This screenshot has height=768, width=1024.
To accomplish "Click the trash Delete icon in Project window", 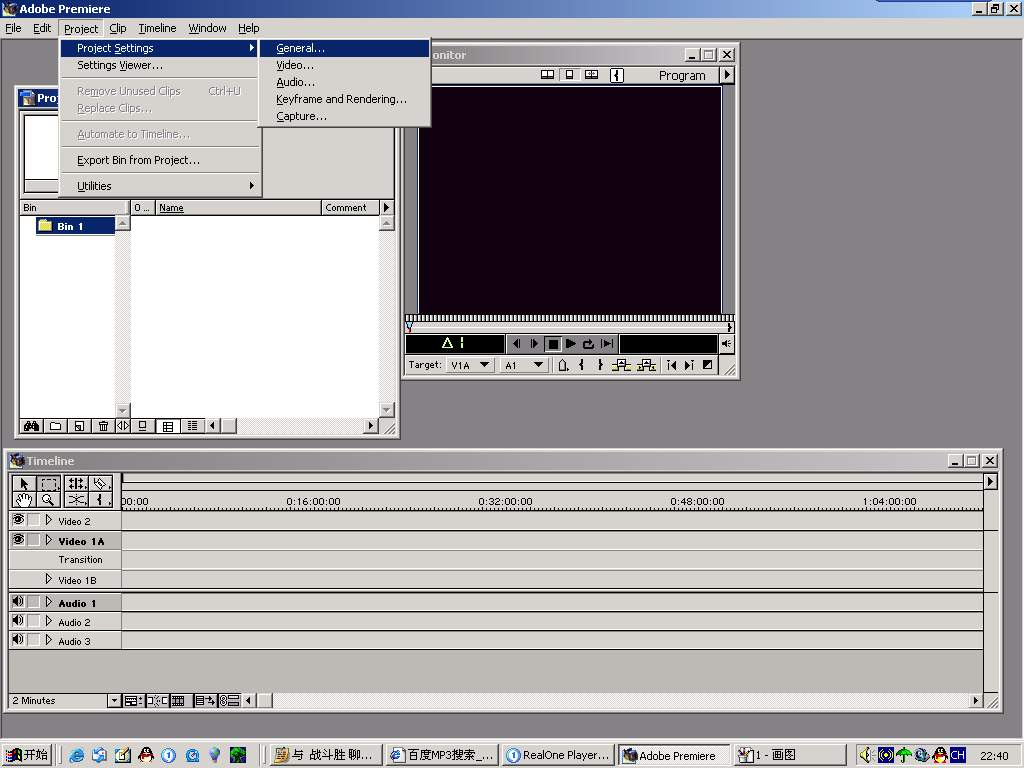I will pos(103,426).
